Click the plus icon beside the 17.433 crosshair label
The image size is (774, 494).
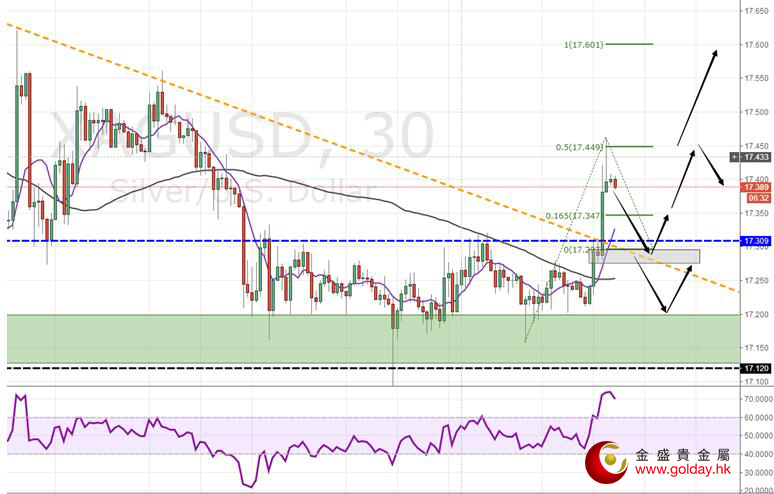(x=735, y=157)
